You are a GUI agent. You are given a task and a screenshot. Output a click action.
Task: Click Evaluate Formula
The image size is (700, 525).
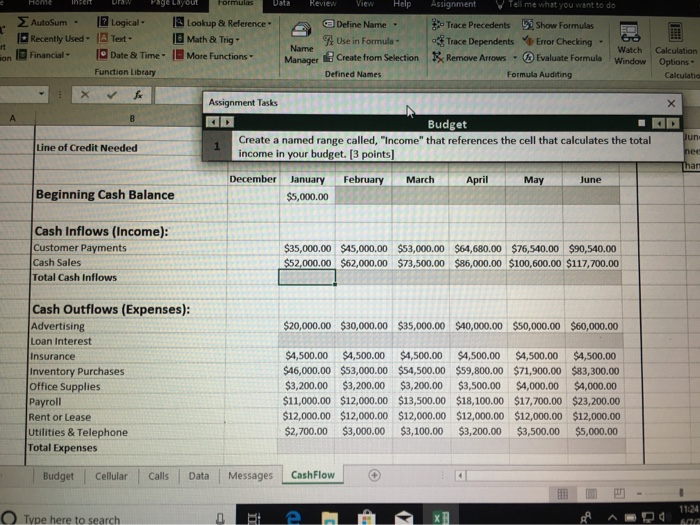562,58
